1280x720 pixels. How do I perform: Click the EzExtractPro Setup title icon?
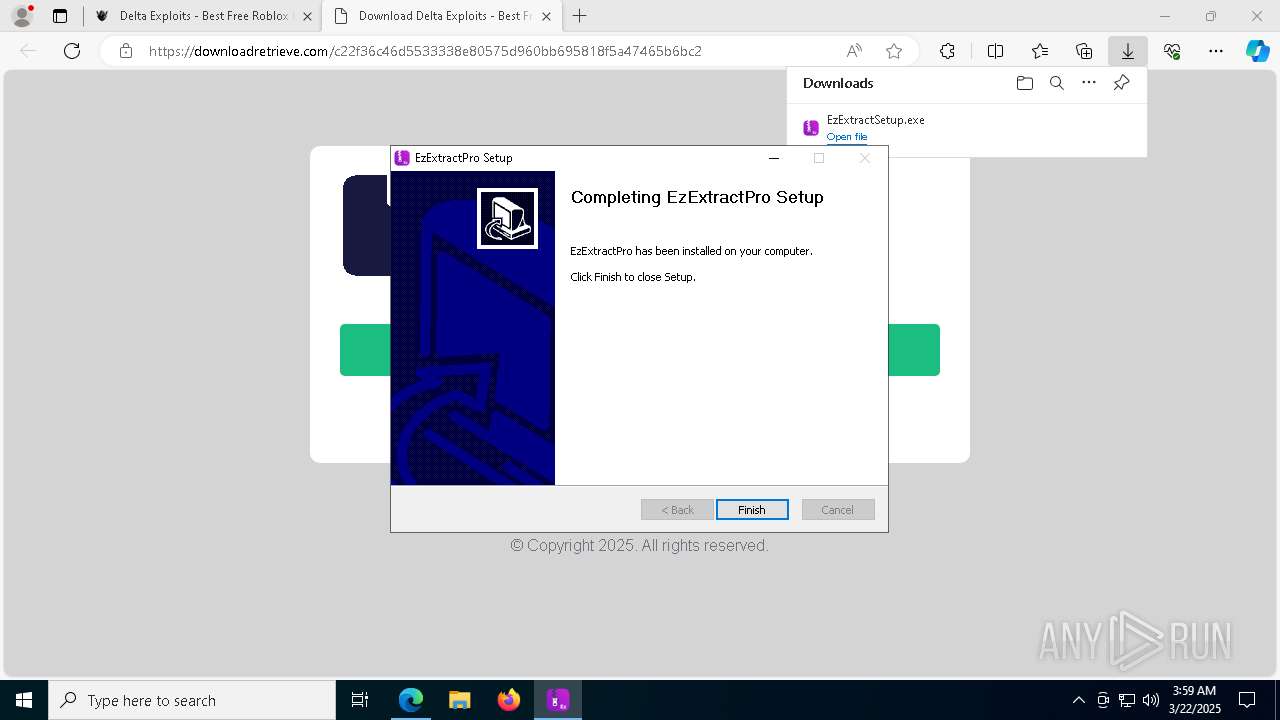[x=402, y=158]
